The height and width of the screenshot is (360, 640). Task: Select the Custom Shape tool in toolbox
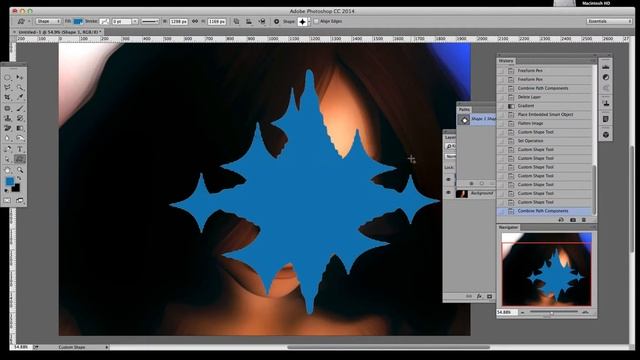[20, 159]
